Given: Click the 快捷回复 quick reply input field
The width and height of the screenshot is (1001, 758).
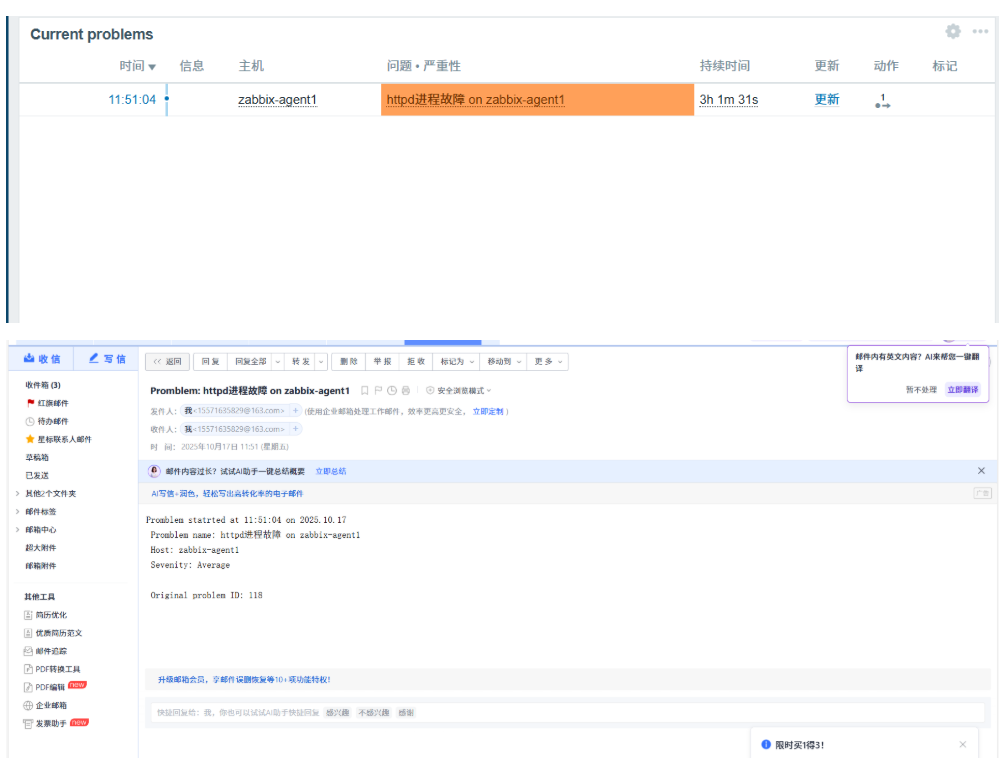Looking at the screenshot, I should (x=568, y=713).
